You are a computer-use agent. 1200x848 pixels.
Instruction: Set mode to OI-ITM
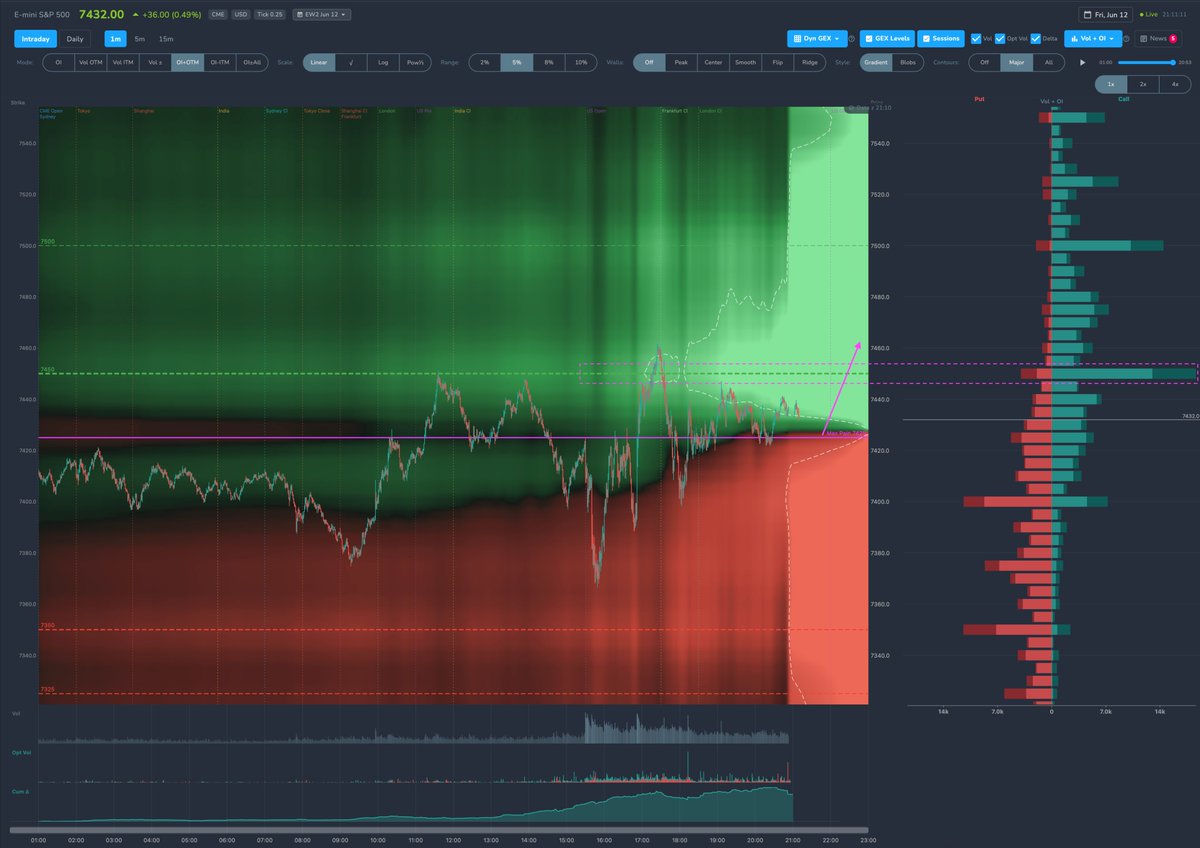pos(220,62)
